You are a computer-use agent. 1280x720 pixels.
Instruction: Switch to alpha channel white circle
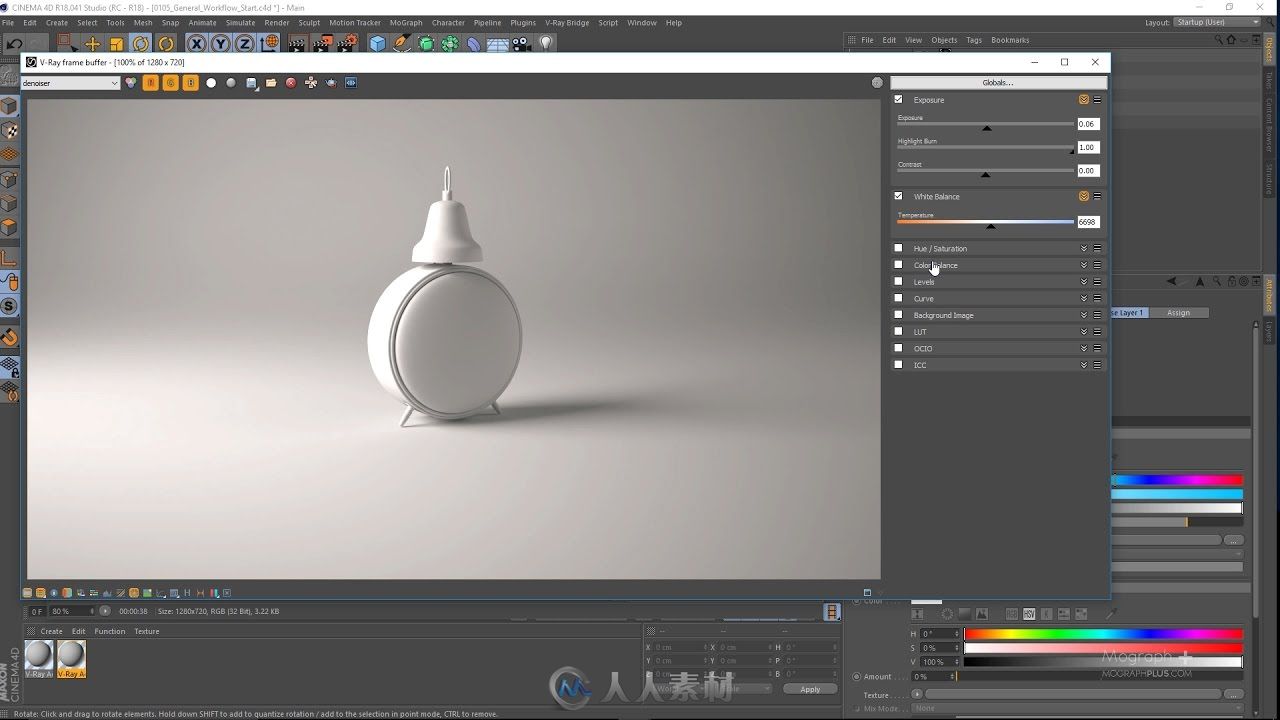211,83
